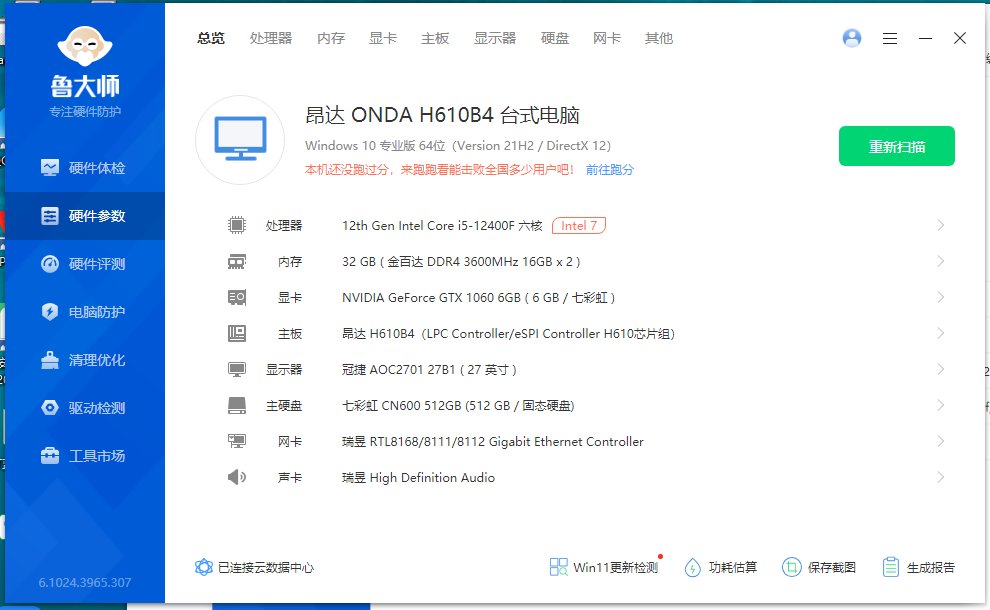Click the memory module icon
The width and height of the screenshot is (990, 610).
(237, 261)
